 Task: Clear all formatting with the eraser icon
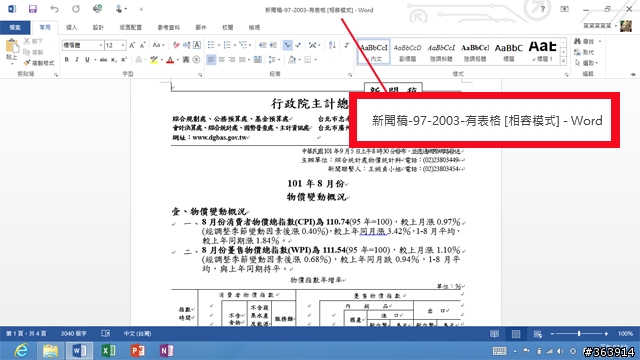coord(176,45)
